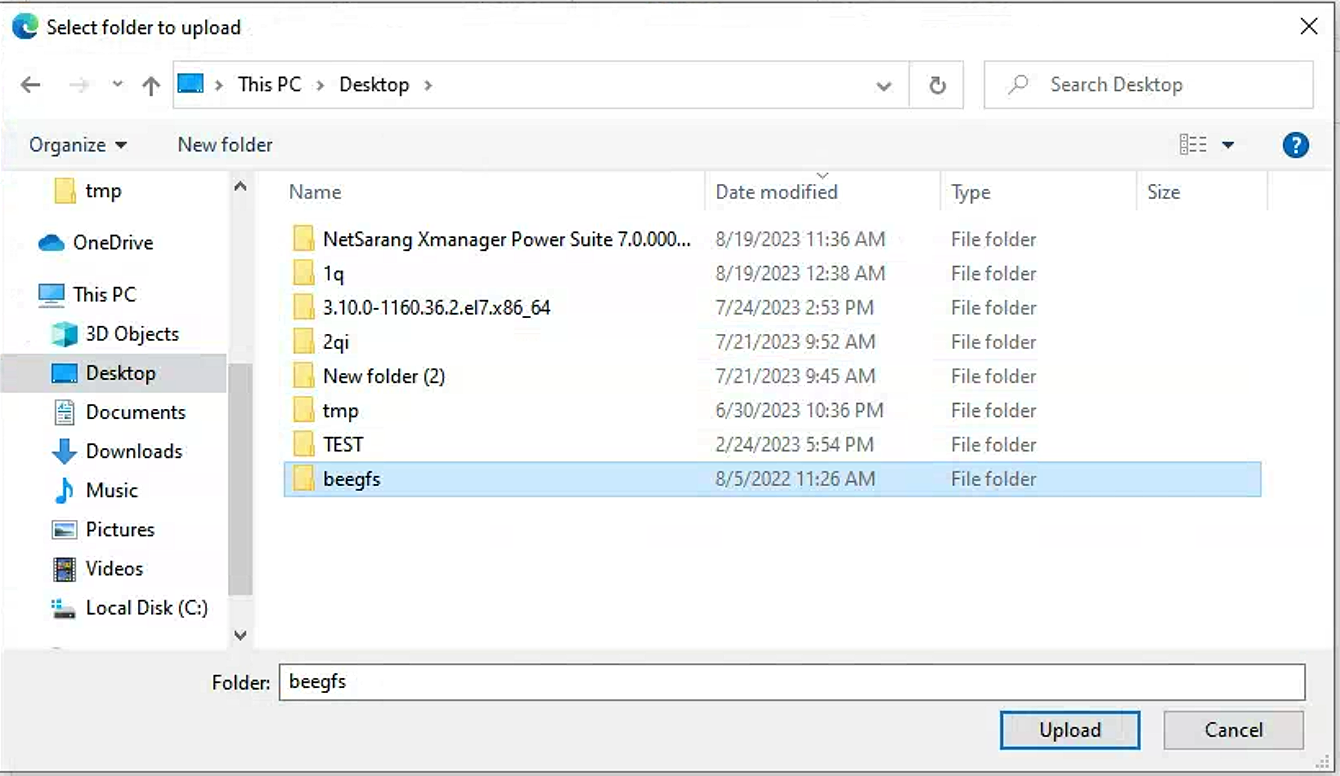Open the Organize menu
Image resolution: width=1340 pixels, height=776 pixels.
coord(78,145)
